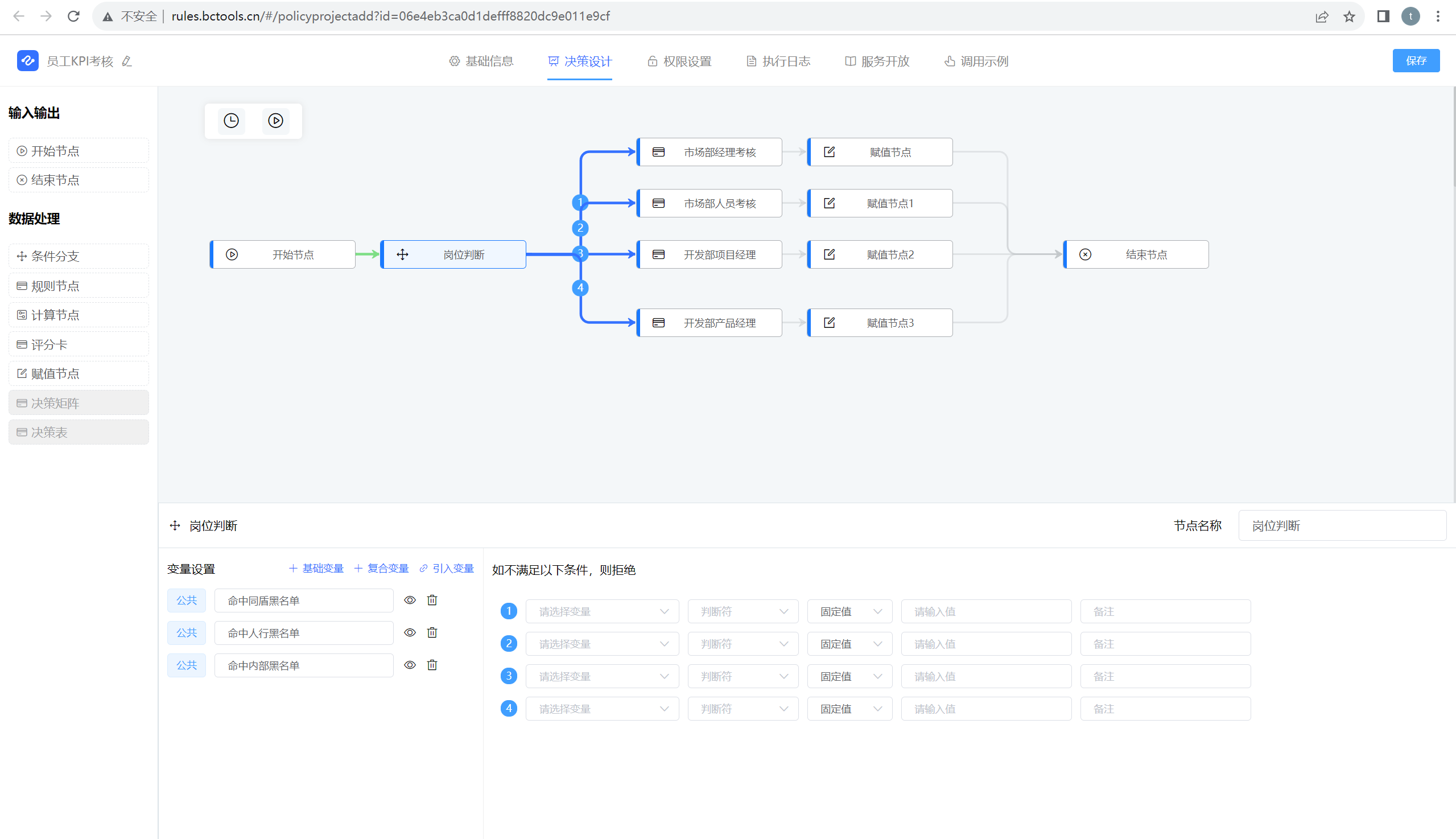This screenshot has height=839, width=1456.
Task: Open the 执行日志 tab
Action: (778, 61)
